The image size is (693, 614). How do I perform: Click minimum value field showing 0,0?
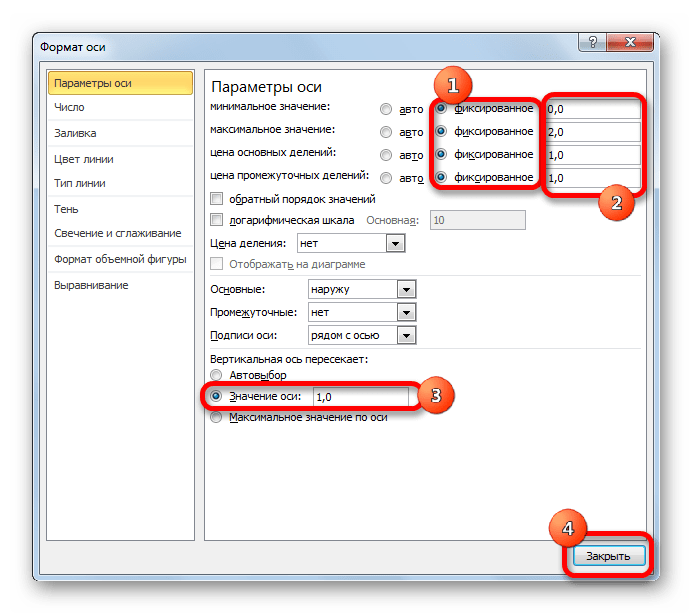[593, 109]
